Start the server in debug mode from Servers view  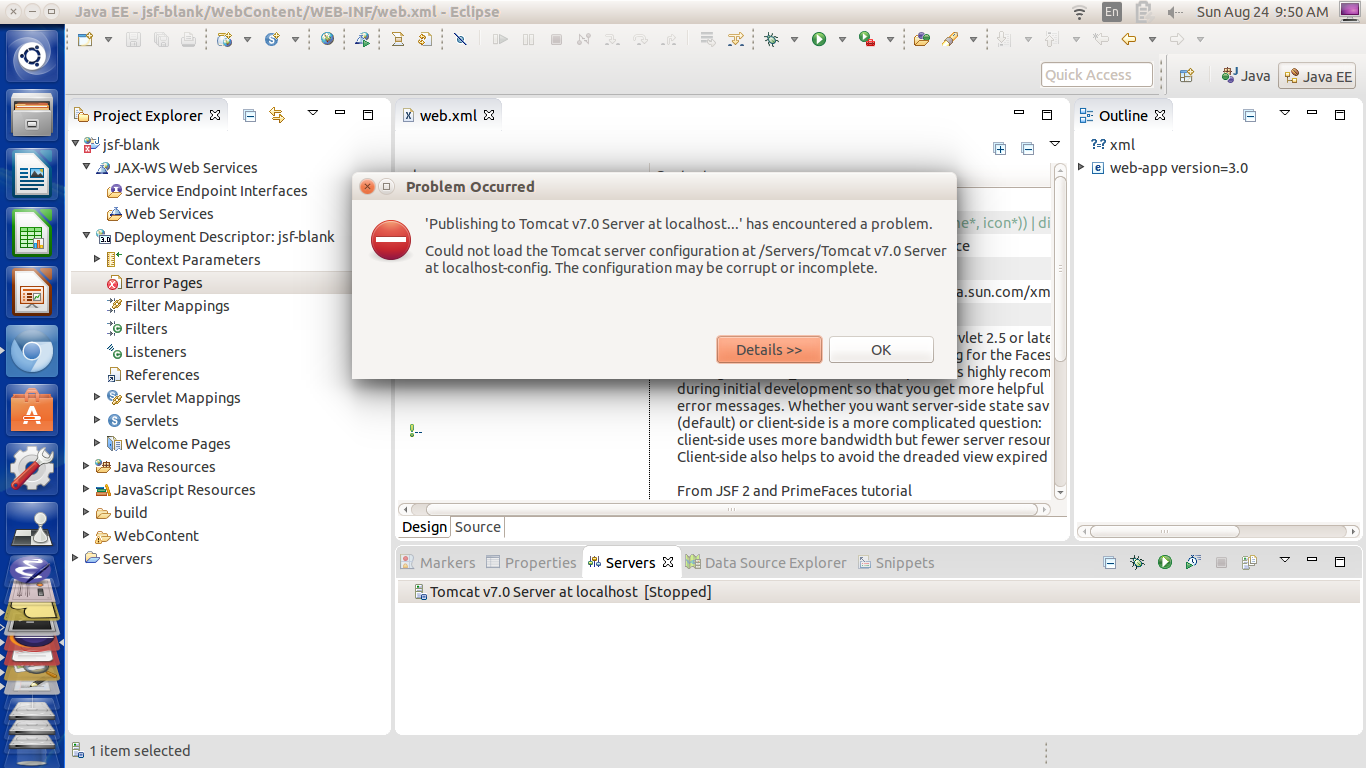click(x=1137, y=563)
